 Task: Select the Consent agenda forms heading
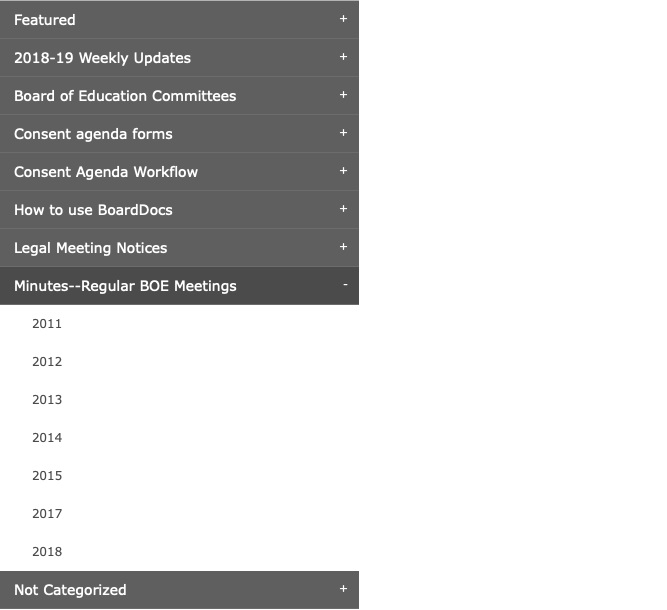[179, 134]
